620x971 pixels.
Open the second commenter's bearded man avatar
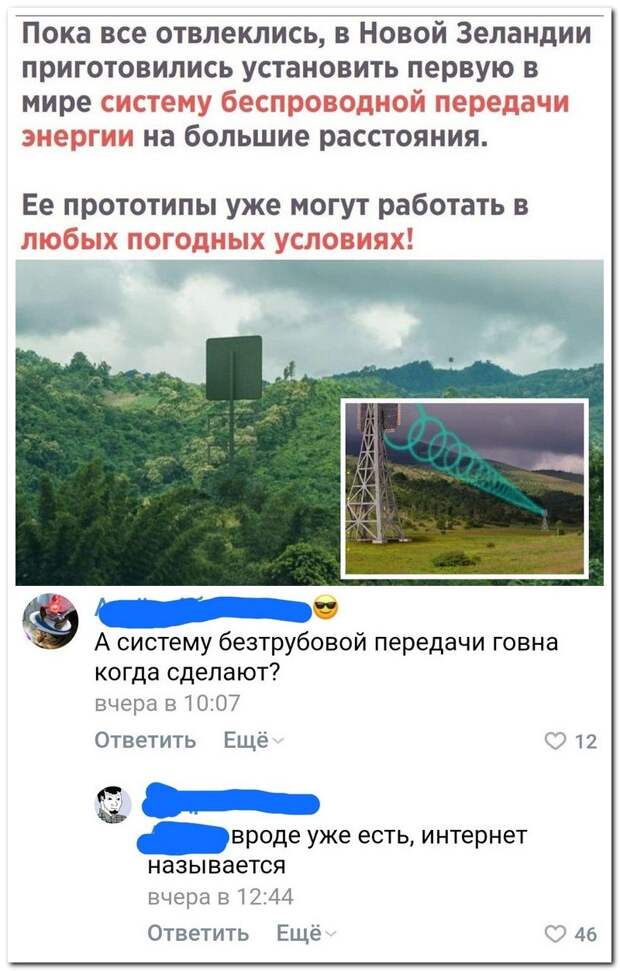[x=113, y=804]
